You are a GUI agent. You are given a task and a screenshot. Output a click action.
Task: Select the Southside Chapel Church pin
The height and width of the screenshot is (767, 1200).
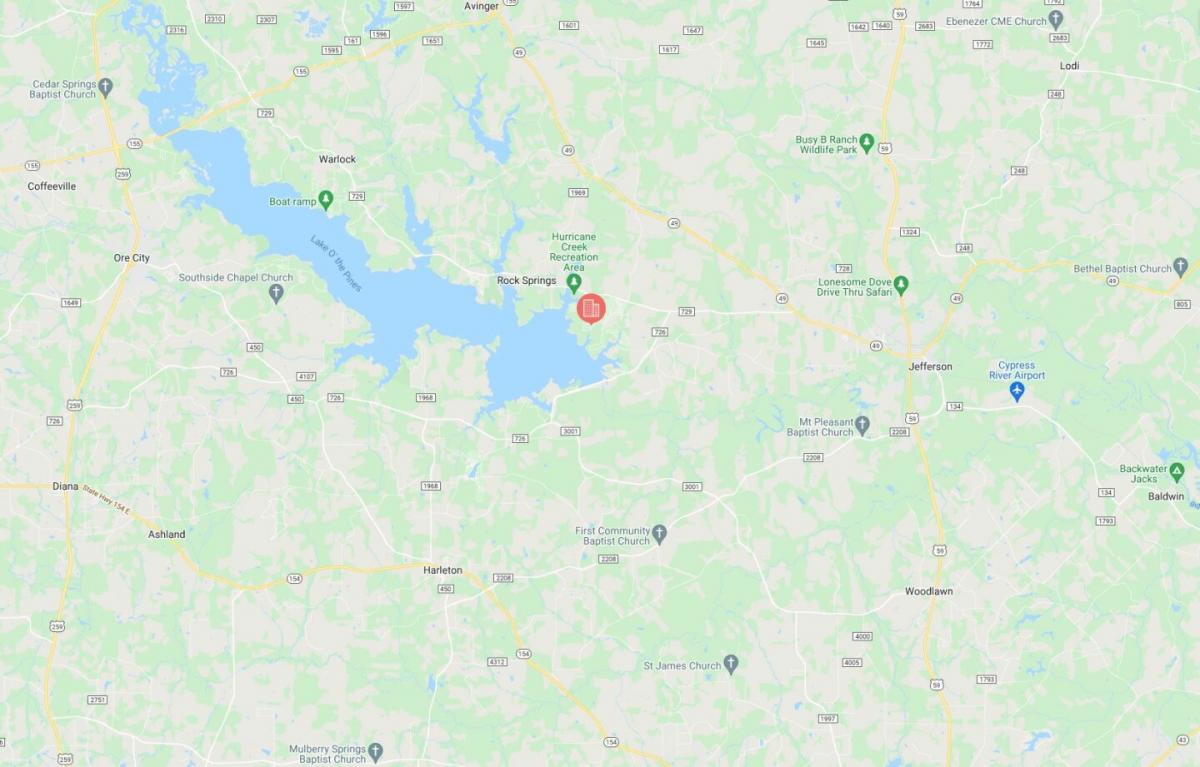(277, 294)
